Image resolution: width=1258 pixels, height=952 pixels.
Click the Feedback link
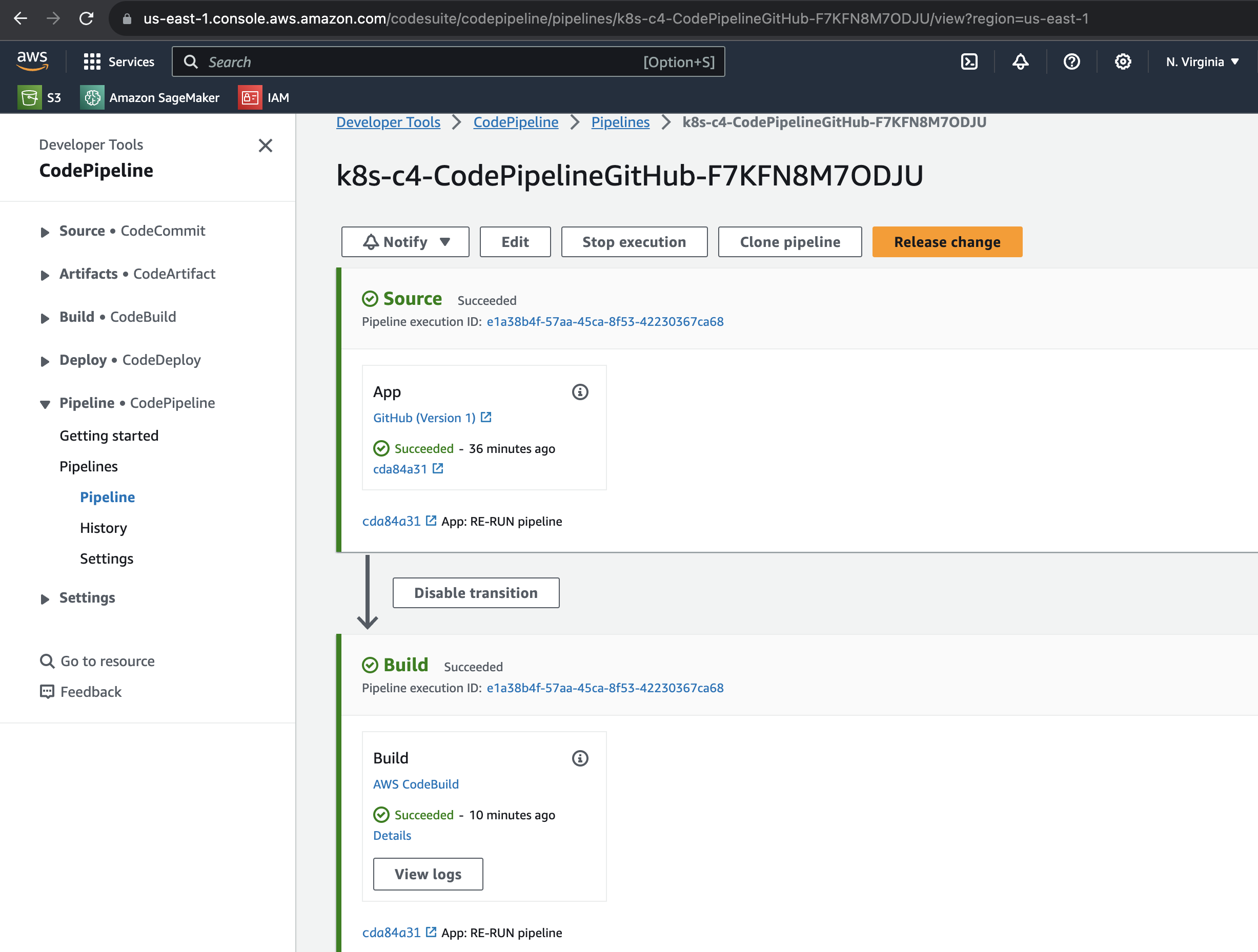90,691
